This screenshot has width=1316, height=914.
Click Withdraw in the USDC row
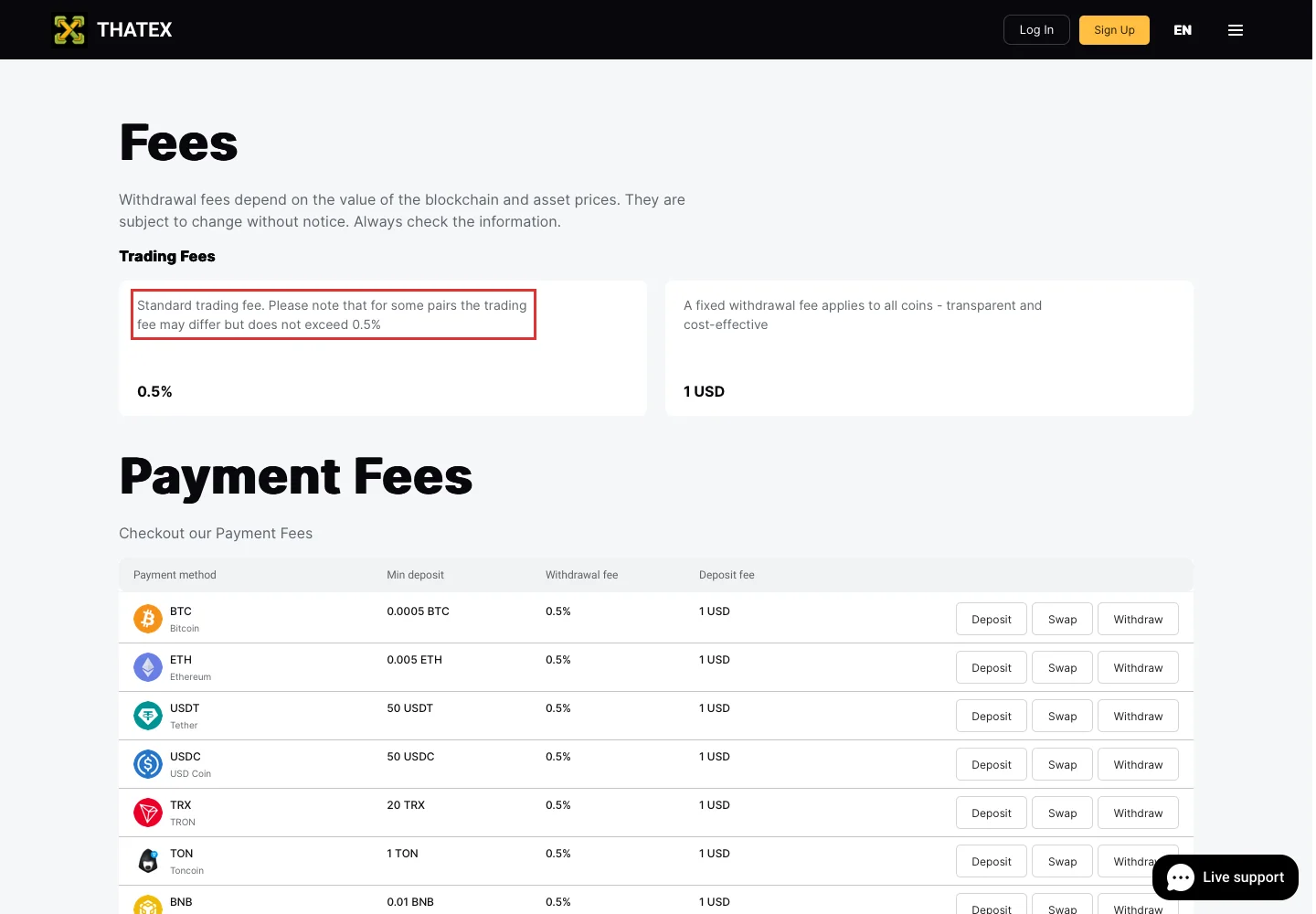pos(1138,764)
